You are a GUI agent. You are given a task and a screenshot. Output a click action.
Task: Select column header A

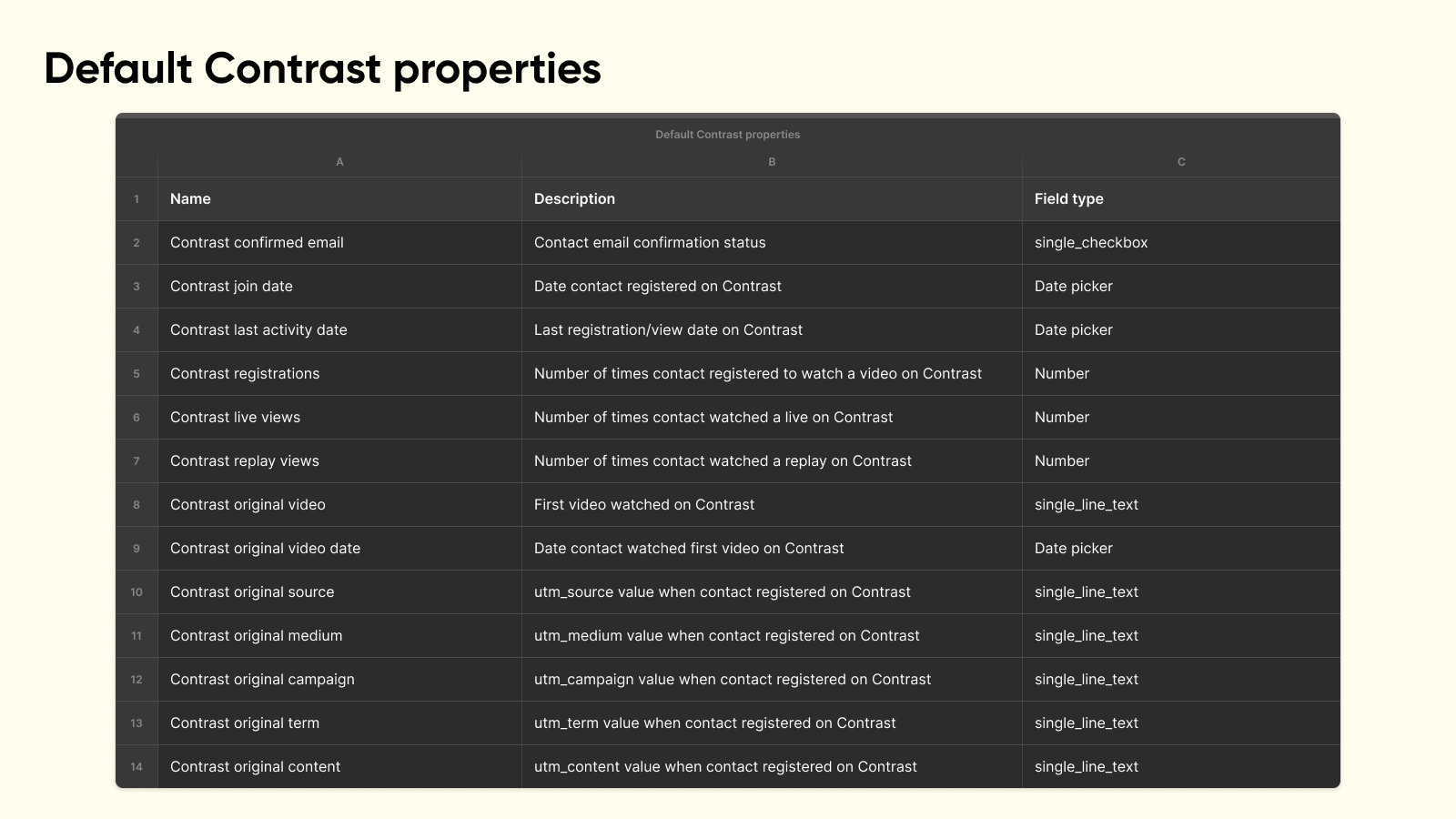click(339, 161)
